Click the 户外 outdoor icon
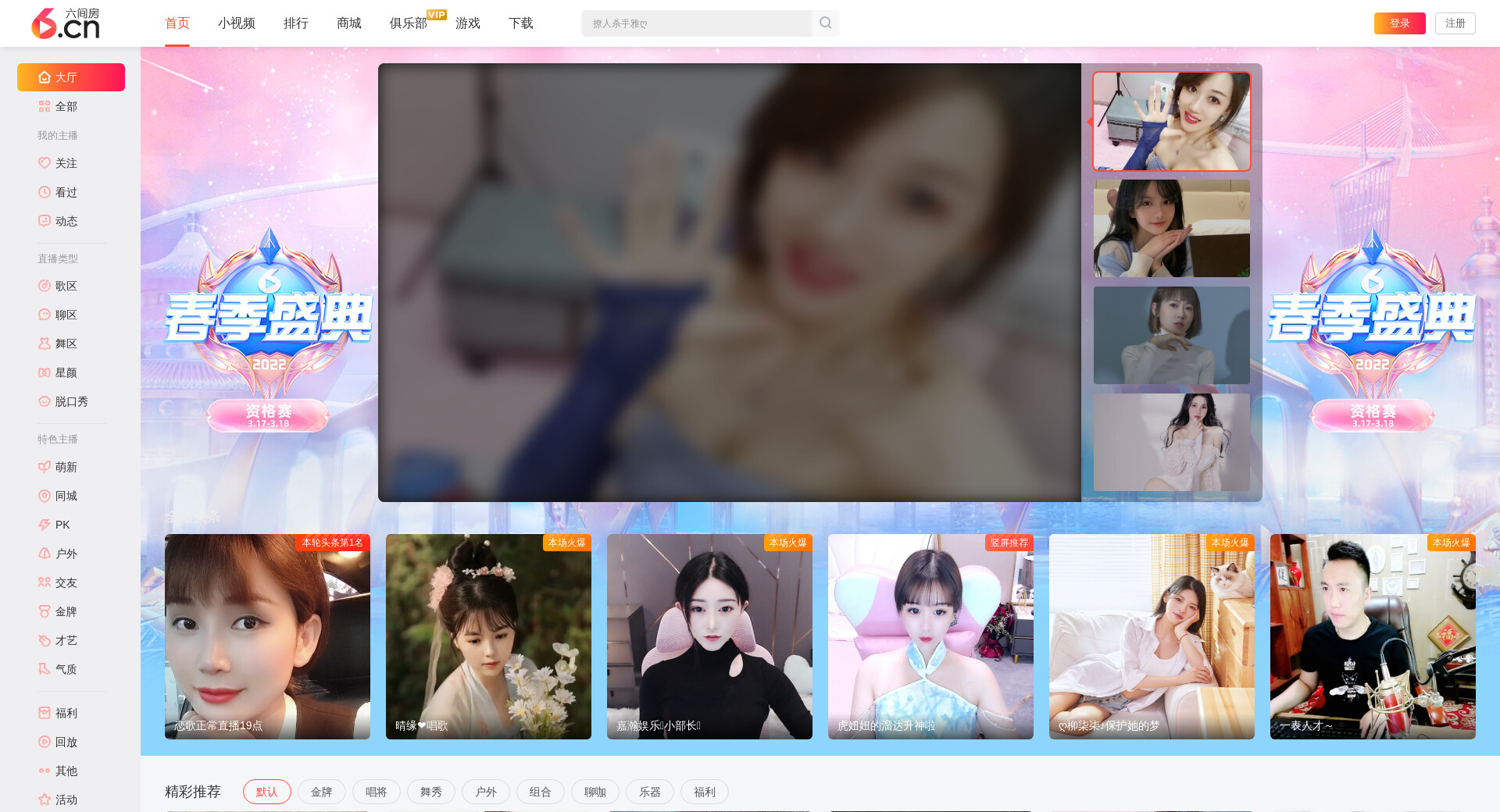The width and height of the screenshot is (1500, 812). pos(45,554)
